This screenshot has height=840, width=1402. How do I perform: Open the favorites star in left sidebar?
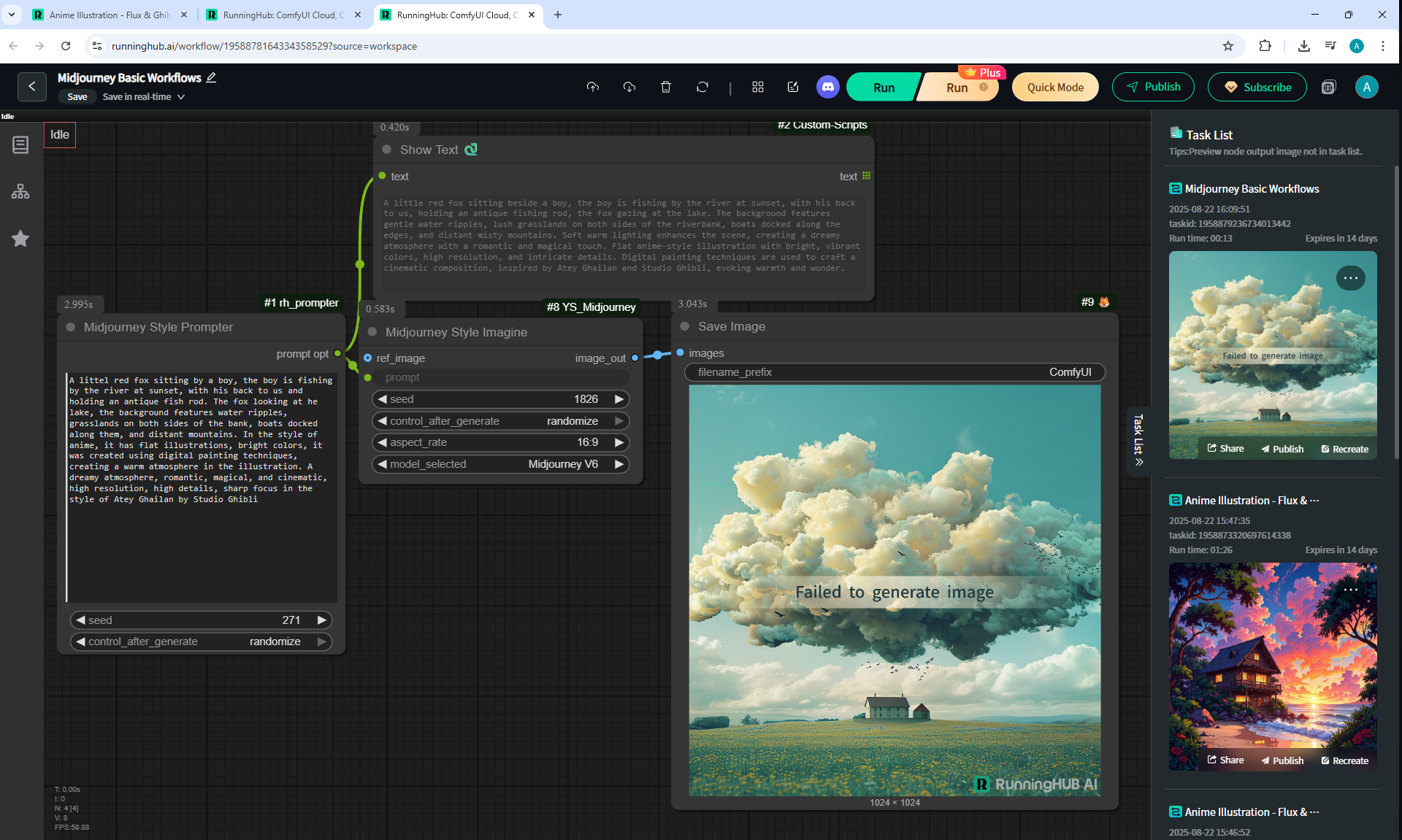point(20,239)
